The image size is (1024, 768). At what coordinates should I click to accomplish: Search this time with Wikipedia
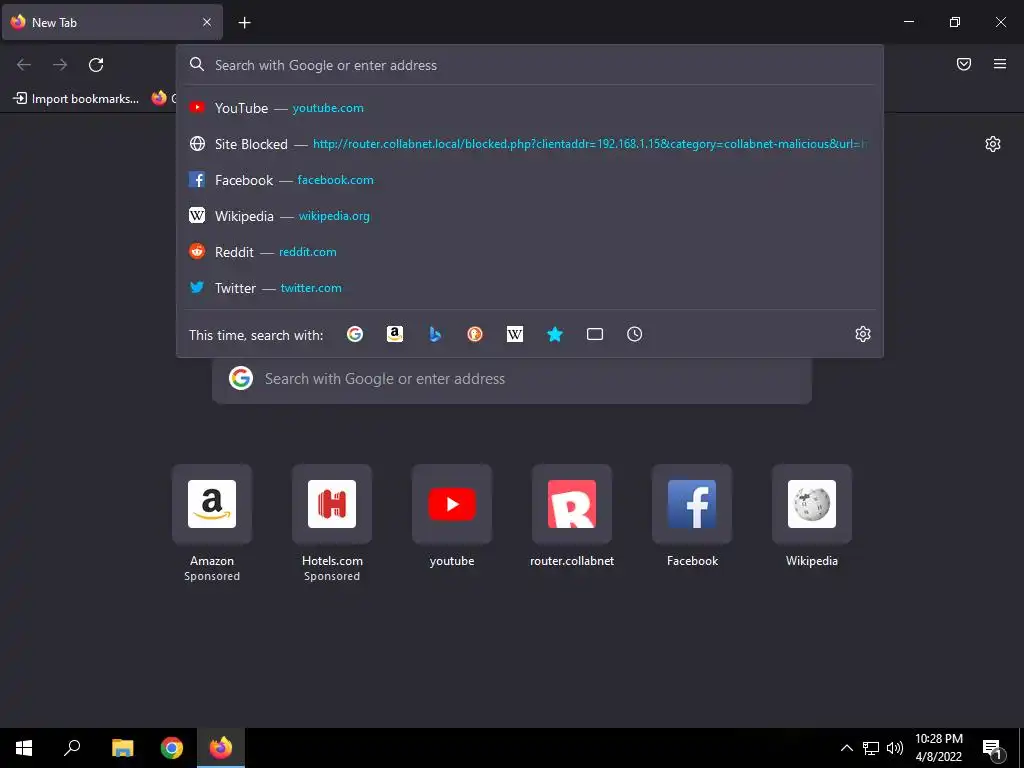pos(515,334)
